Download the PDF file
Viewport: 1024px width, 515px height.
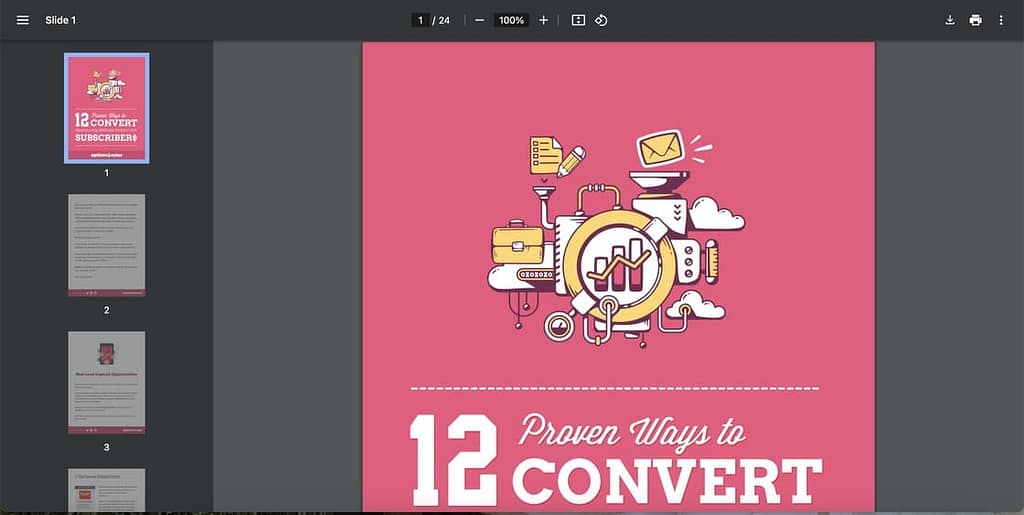(950, 20)
